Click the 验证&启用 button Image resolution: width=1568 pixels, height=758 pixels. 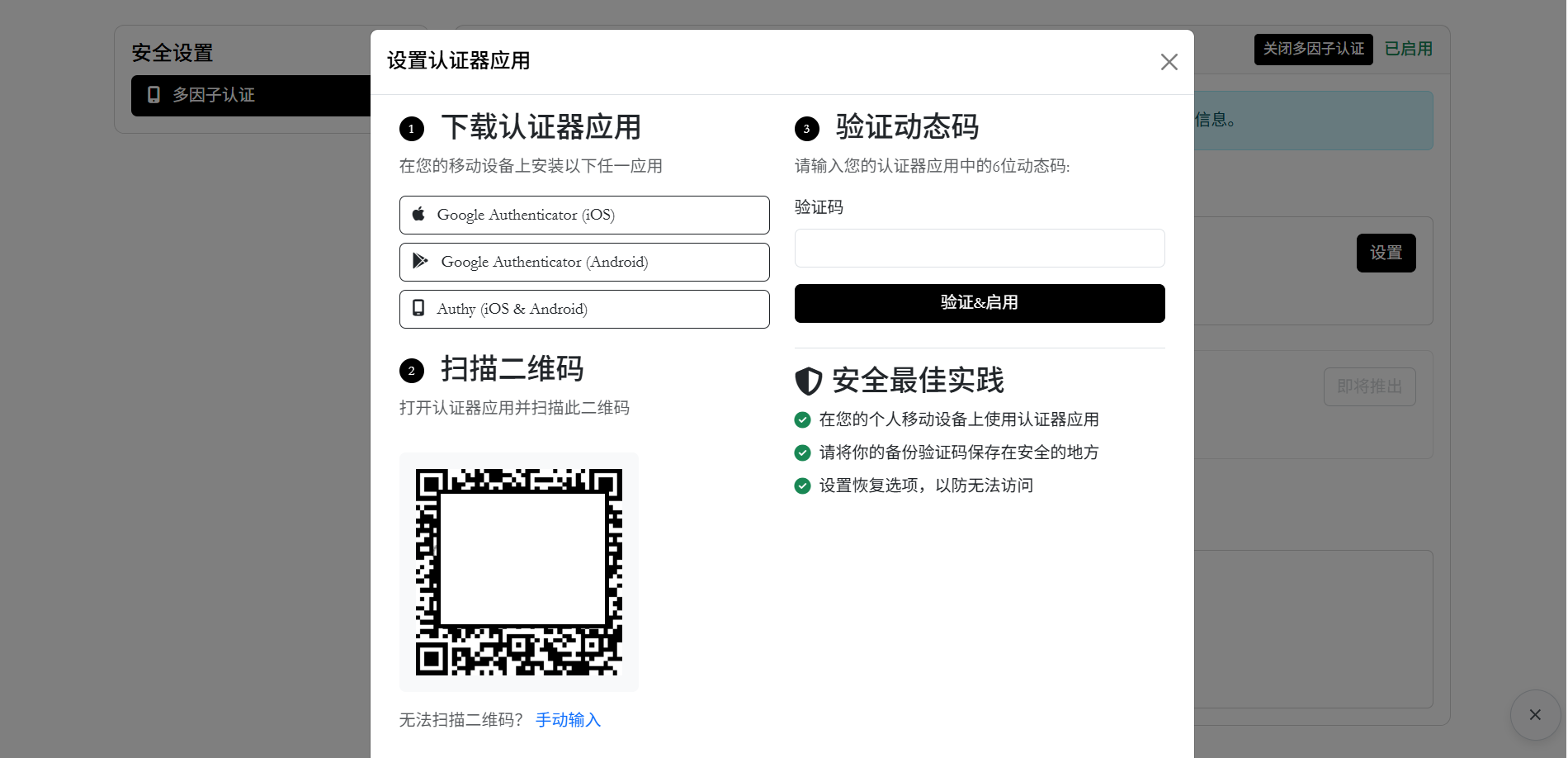(x=980, y=303)
